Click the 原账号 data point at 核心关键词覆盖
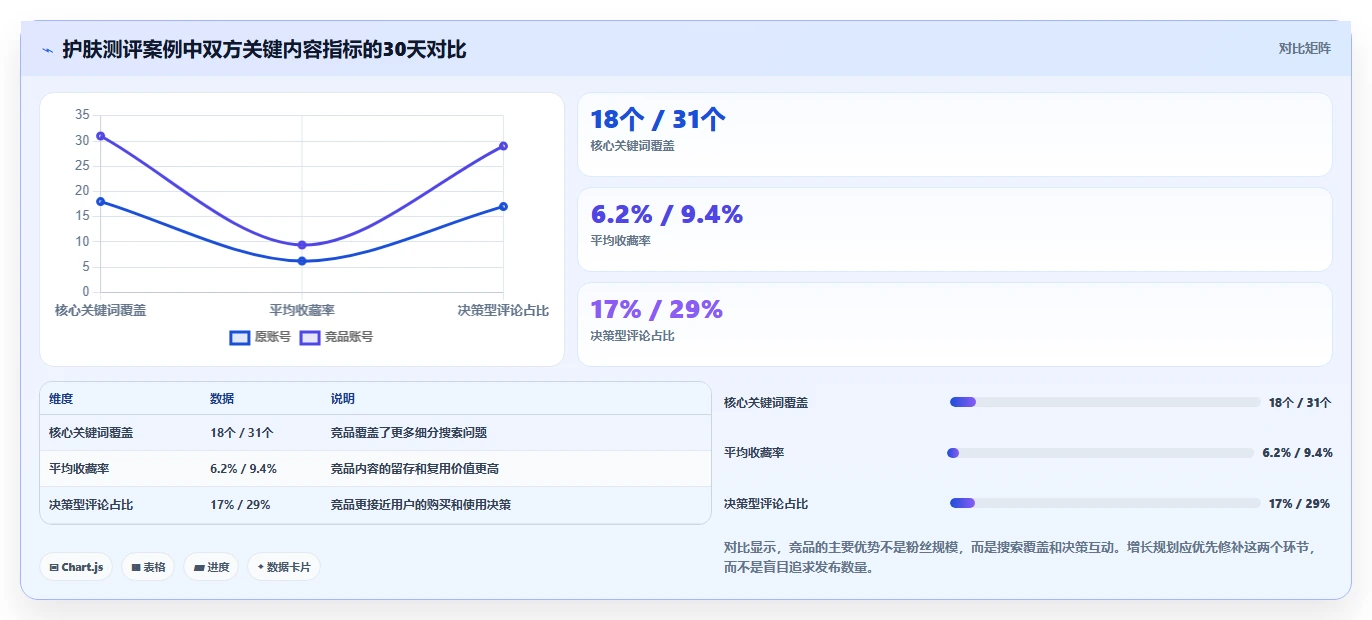Screen dimensions: 1372x620 (x=101, y=201)
